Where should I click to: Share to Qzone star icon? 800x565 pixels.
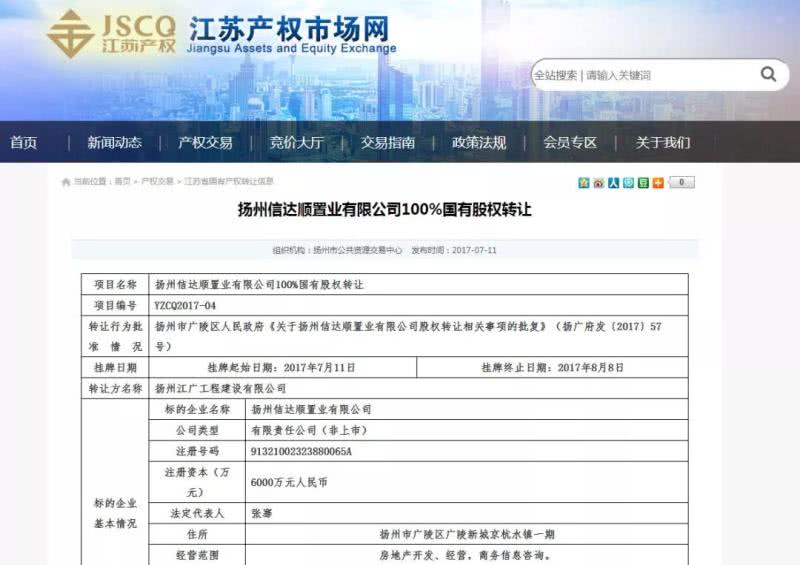click(584, 182)
